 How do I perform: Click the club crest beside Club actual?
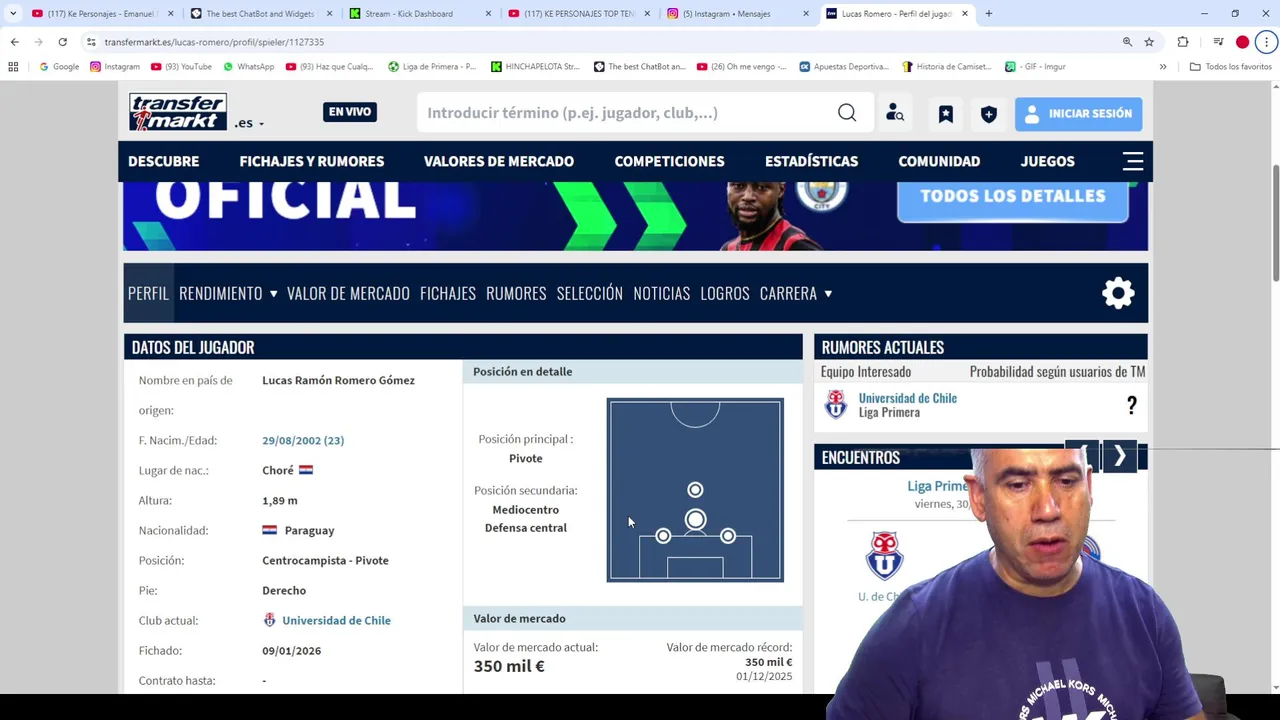269,620
